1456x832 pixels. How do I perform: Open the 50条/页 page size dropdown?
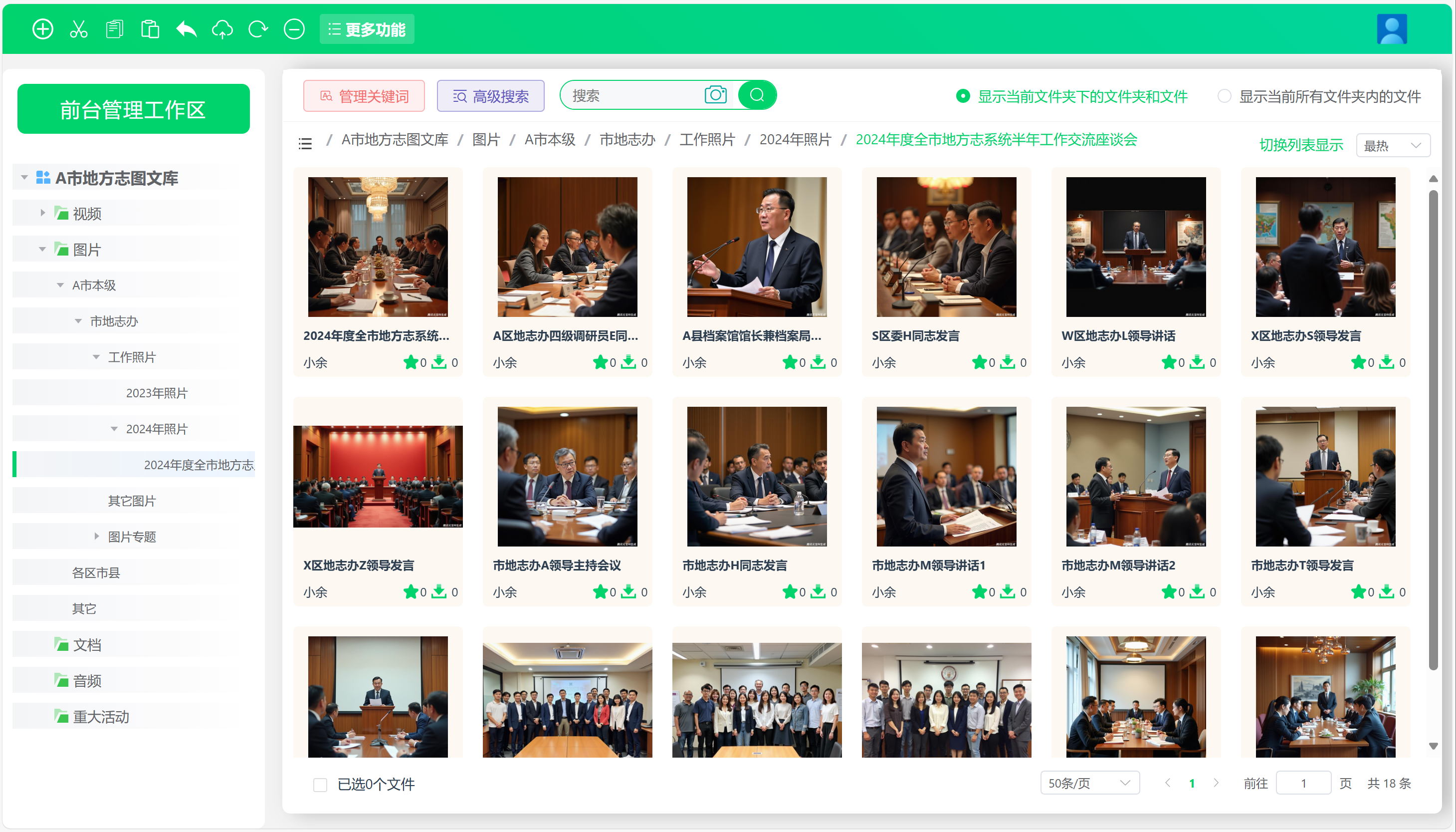1089,783
